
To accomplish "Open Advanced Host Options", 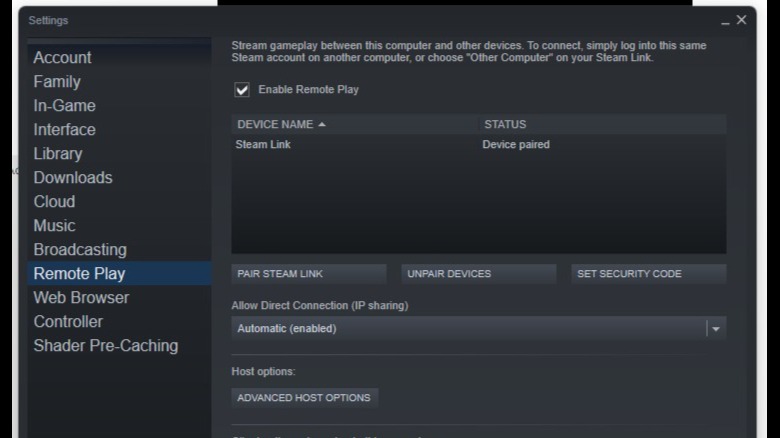I will click(304, 398).
